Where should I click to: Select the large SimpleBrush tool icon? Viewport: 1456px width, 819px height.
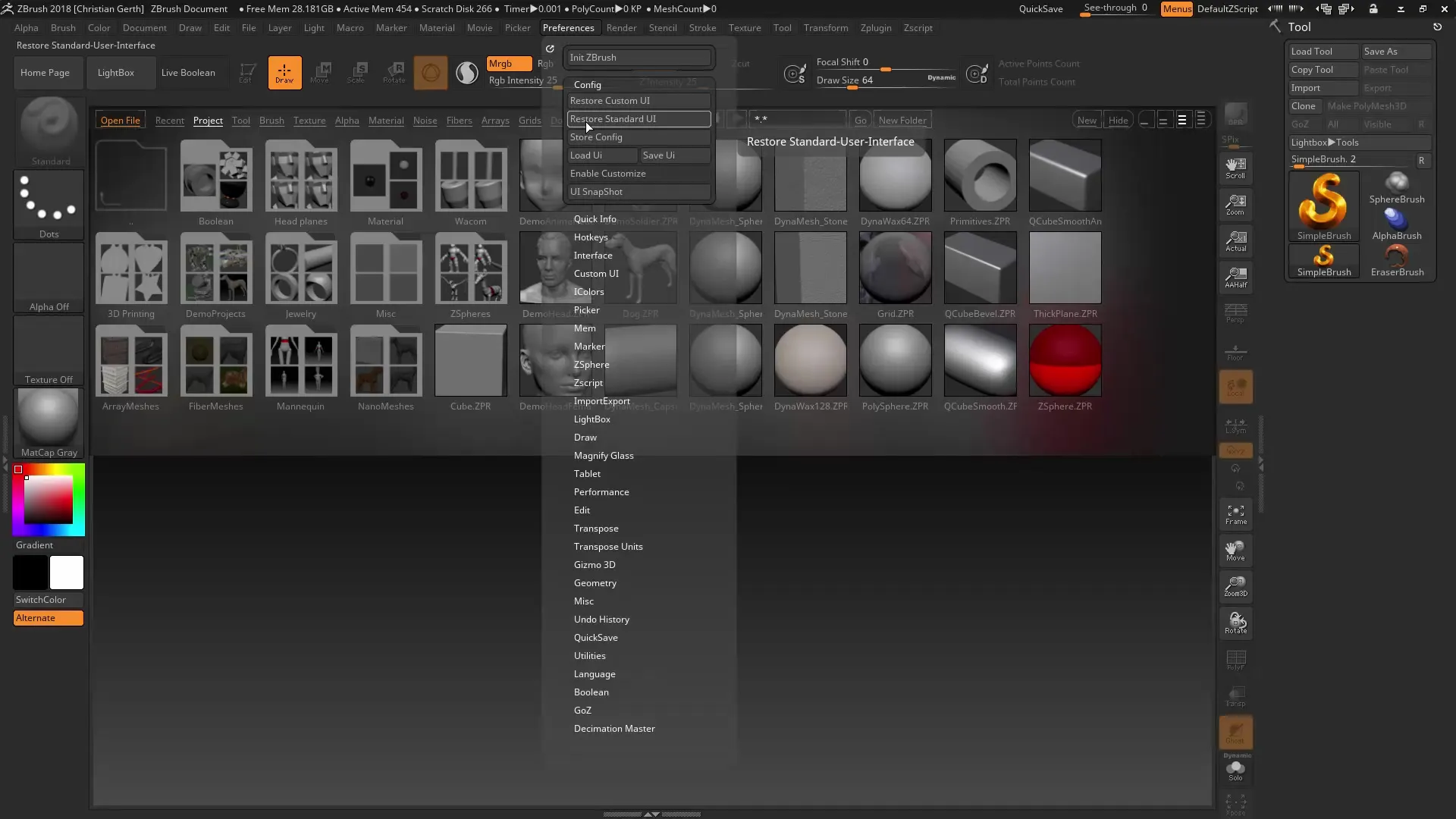click(1323, 206)
